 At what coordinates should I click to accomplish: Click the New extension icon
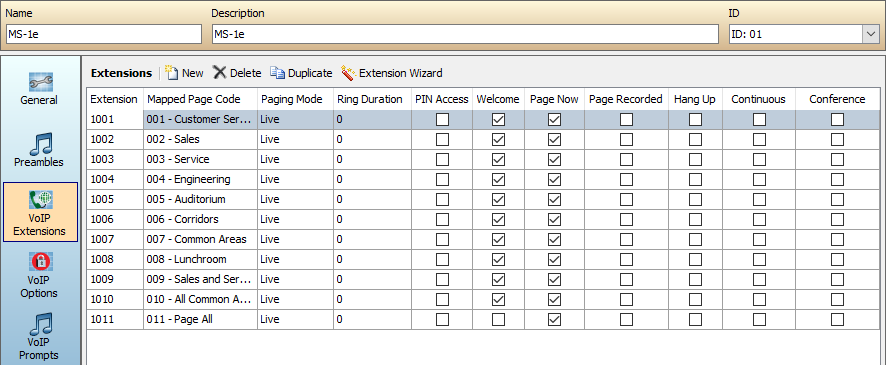171,73
